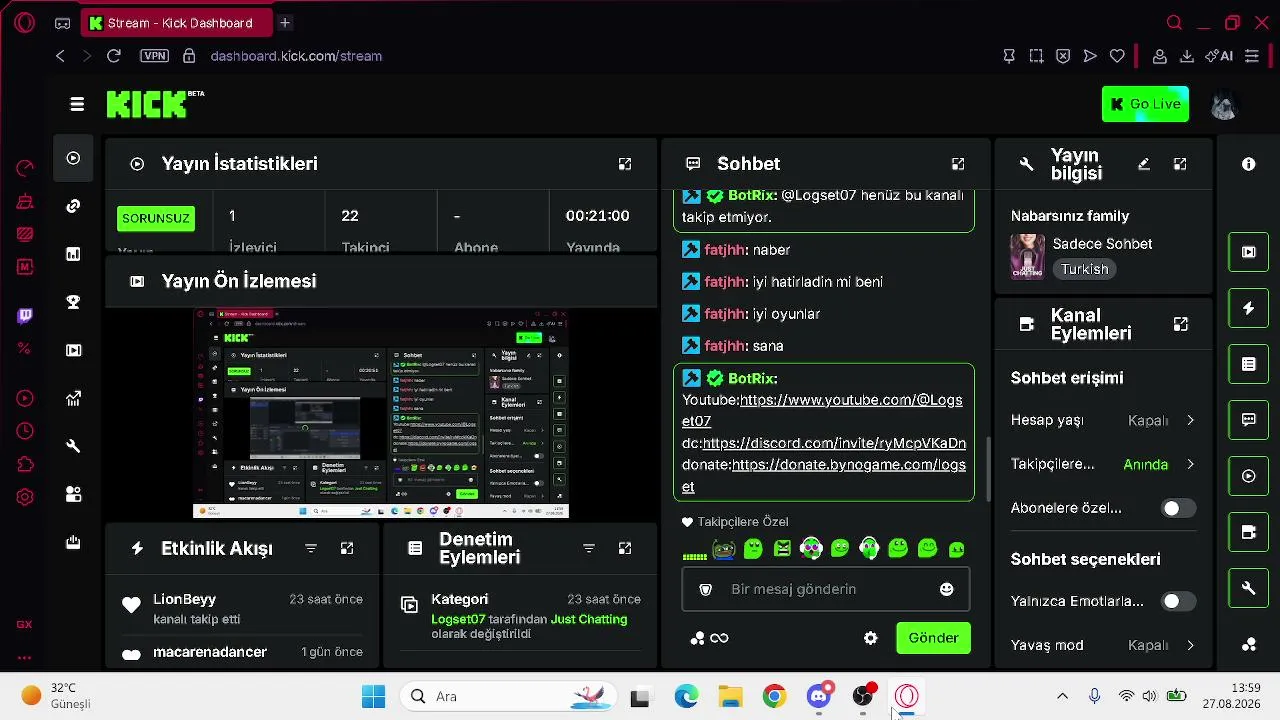Screen dimensions: 1280x720
Task: Open the emoji picker in the message box
Action: pos(947,589)
